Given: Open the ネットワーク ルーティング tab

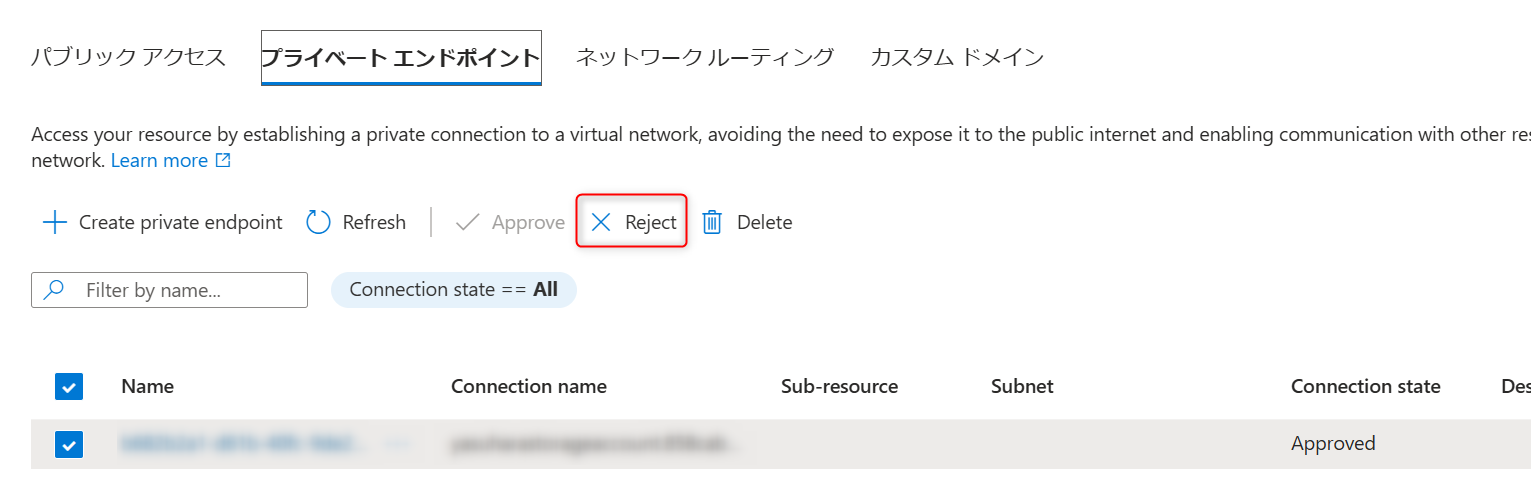Looking at the screenshot, I should [x=704, y=57].
